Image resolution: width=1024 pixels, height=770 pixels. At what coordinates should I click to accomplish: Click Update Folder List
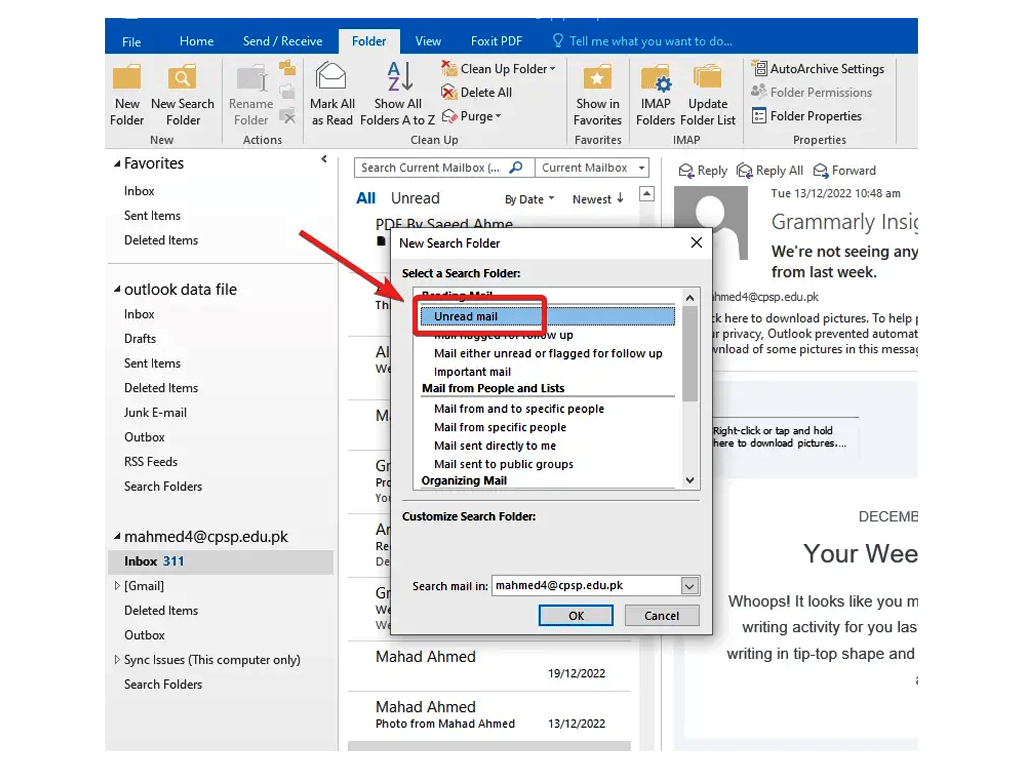click(709, 90)
